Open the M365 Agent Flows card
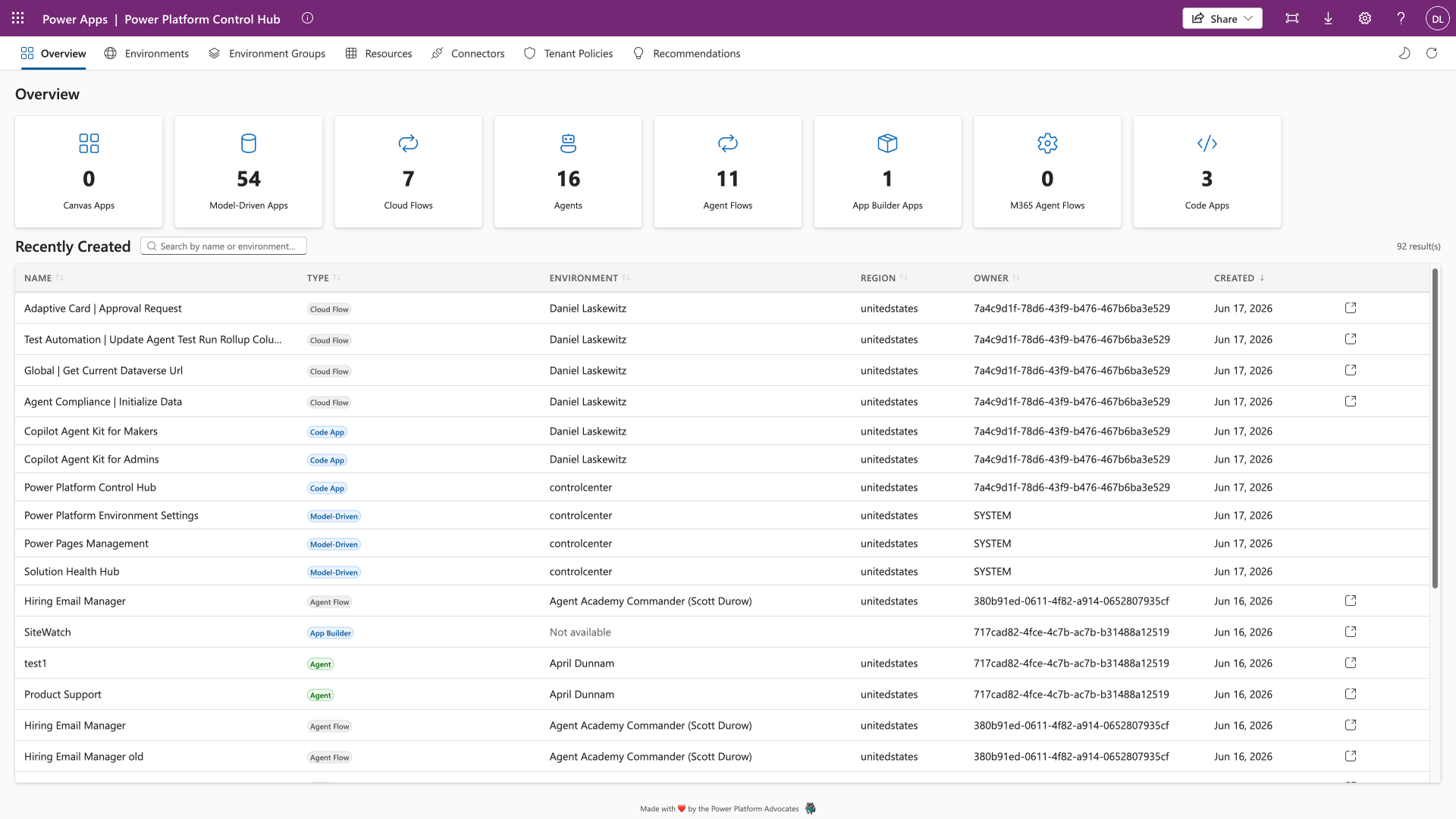 pos(1047,171)
